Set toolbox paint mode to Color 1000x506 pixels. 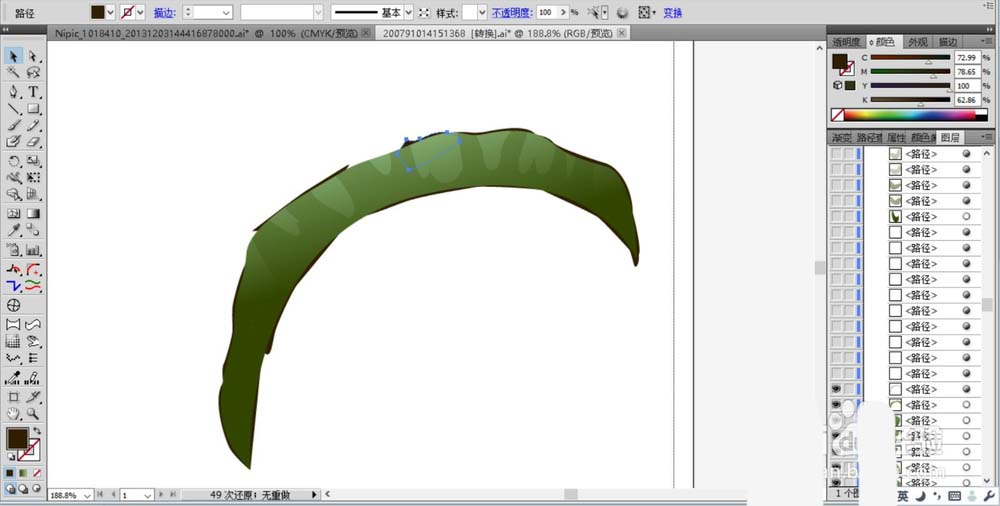click(10, 473)
